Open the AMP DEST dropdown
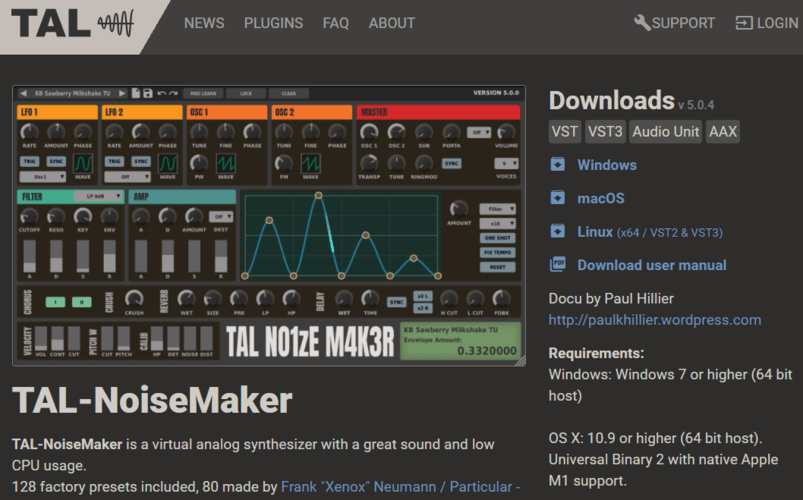This screenshot has height=500, width=803. point(221,216)
